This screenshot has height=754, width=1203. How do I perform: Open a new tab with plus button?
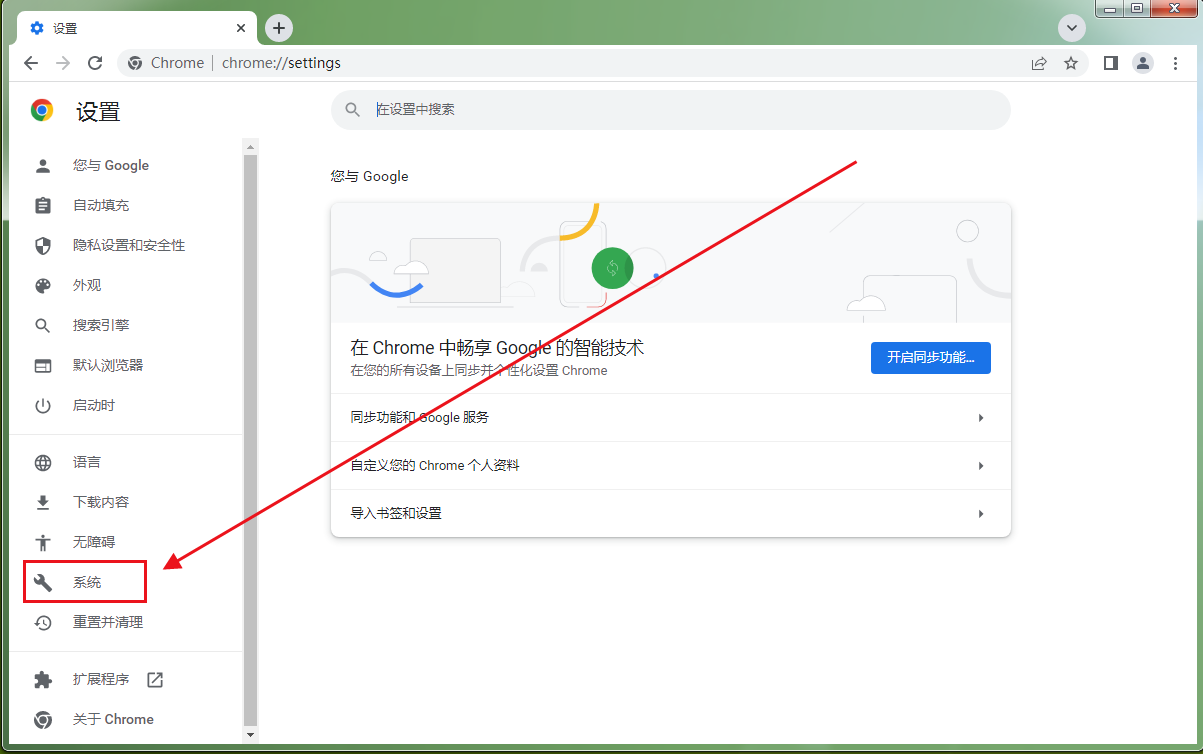[x=279, y=28]
